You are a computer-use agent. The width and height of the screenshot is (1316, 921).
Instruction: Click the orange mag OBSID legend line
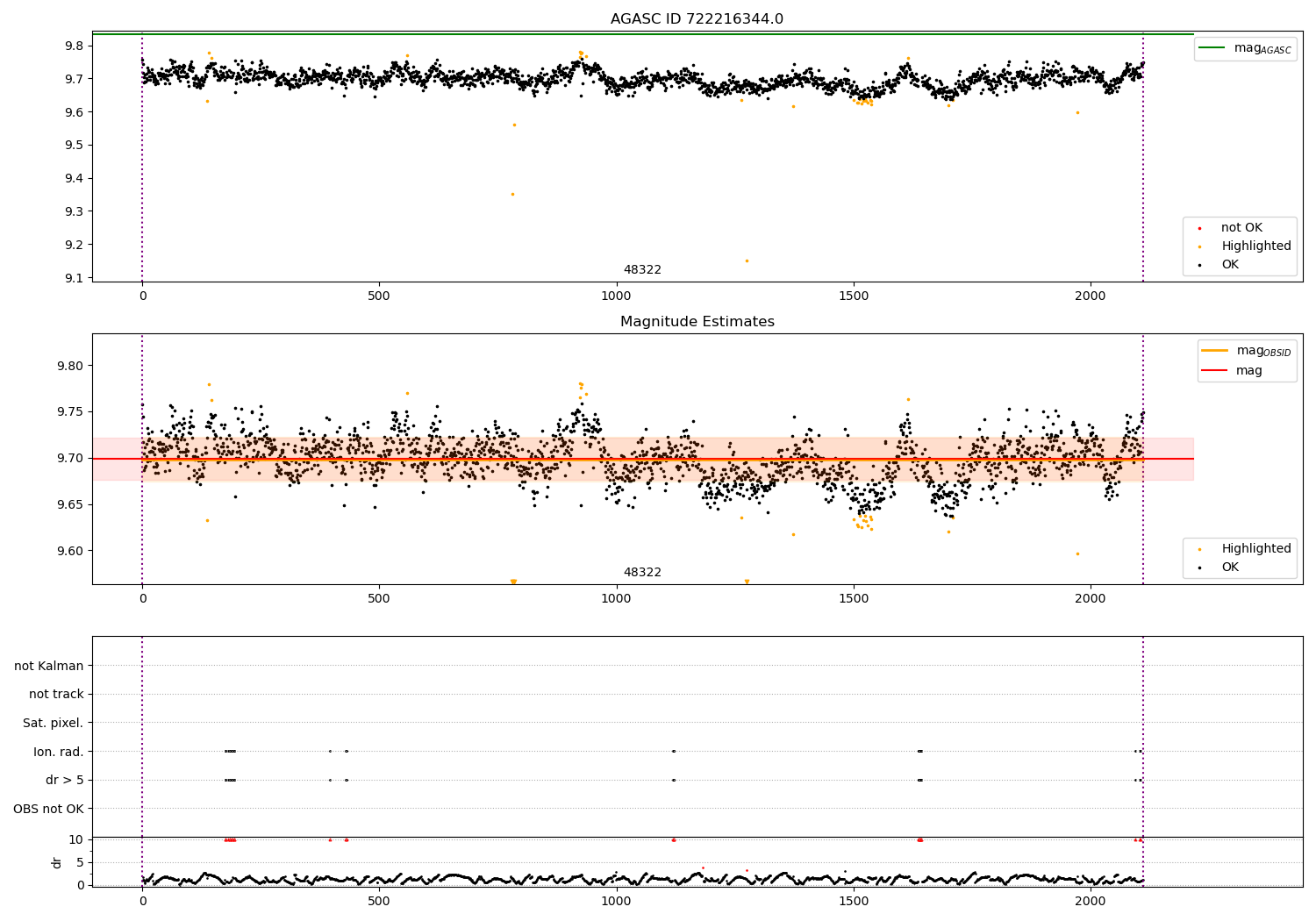[x=1215, y=350]
